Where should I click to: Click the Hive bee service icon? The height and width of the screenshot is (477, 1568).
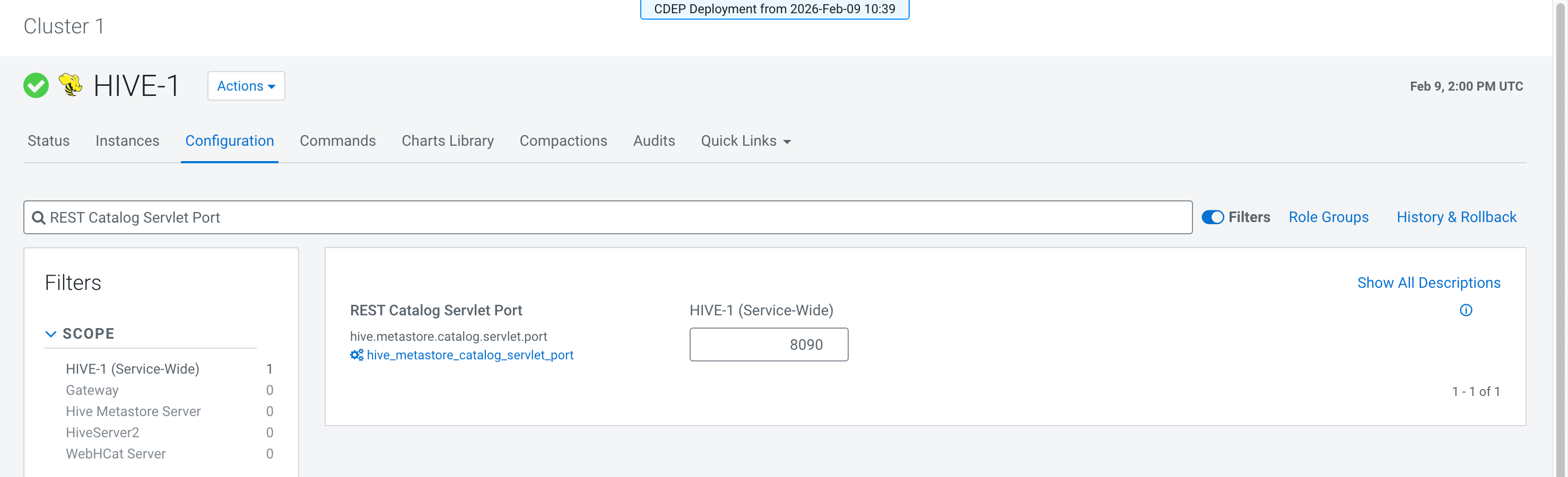point(71,85)
